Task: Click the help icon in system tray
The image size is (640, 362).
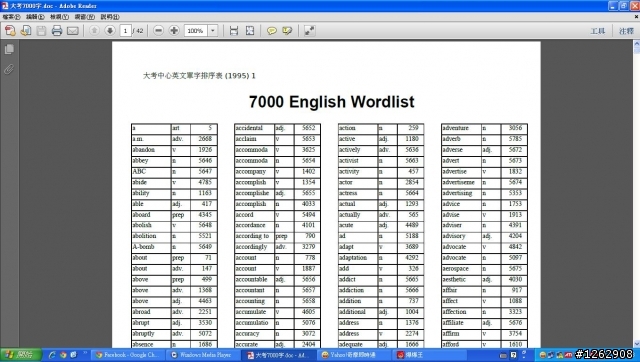Action: (x=513, y=355)
